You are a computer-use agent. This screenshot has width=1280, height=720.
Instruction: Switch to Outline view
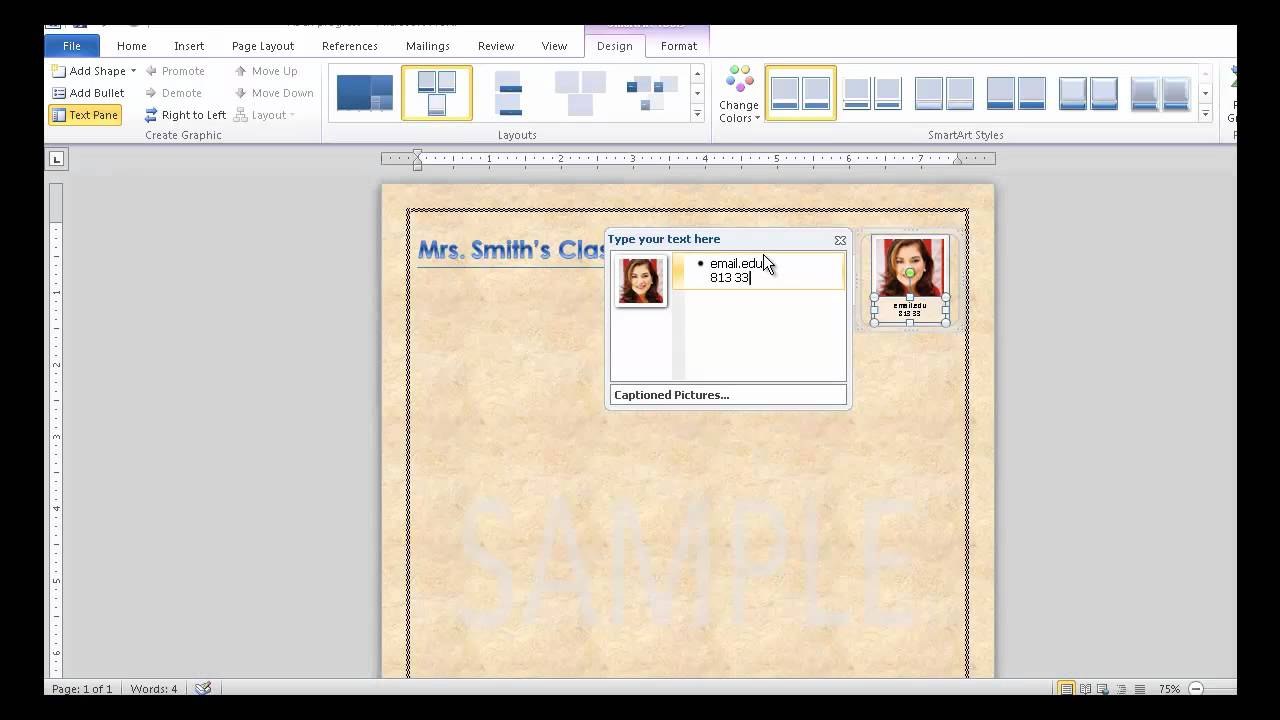click(x=1121, y=689)
